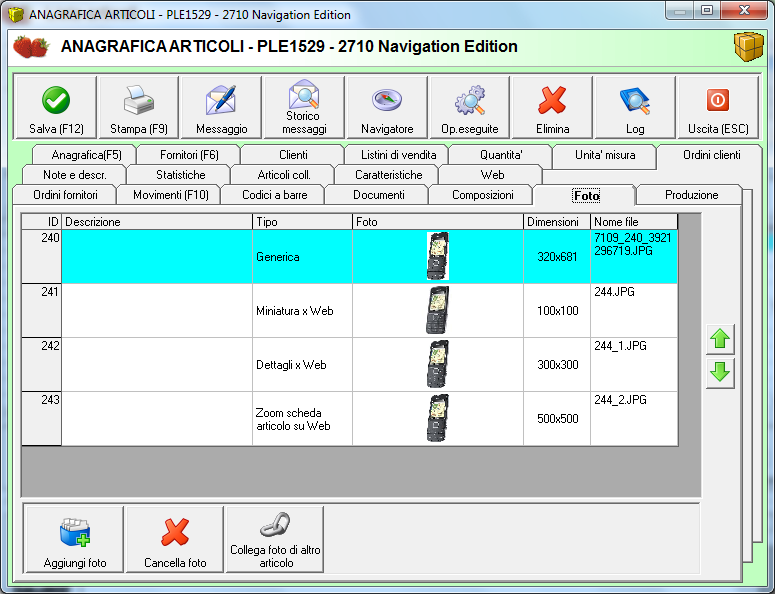
Task: Click Collega foto di altro articolo
Action: point(275,540)
